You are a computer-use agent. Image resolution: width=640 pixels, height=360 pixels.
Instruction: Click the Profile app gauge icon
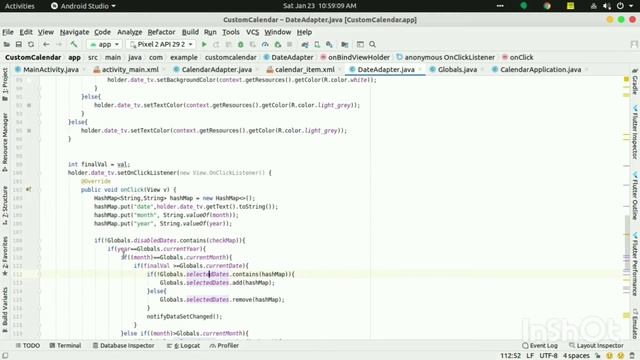(x=265, y=44)
